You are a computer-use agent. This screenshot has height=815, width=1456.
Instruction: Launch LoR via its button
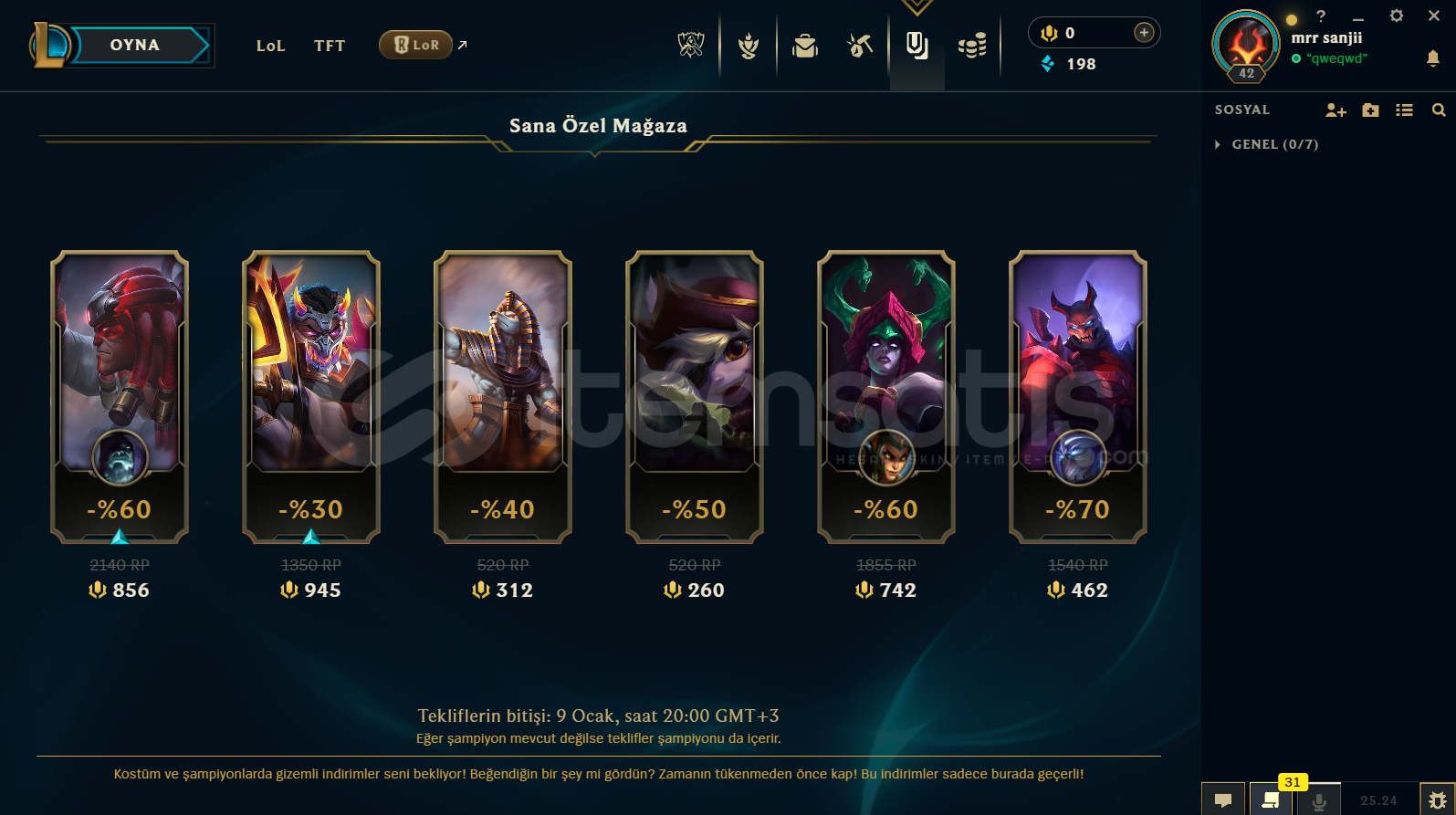415,45
